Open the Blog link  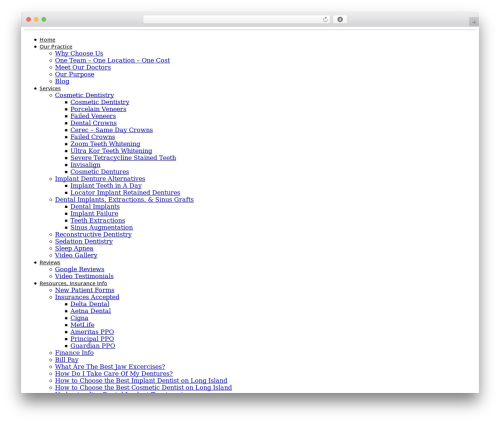click(62, 81)
